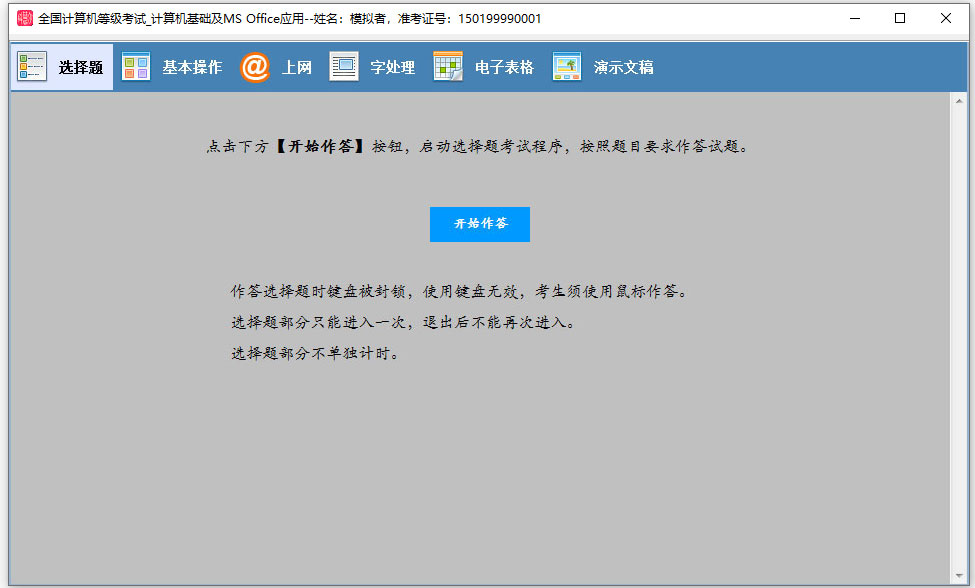The image size is (975, 588).
Task: Maximize the exam window
Action: point(900,18)
